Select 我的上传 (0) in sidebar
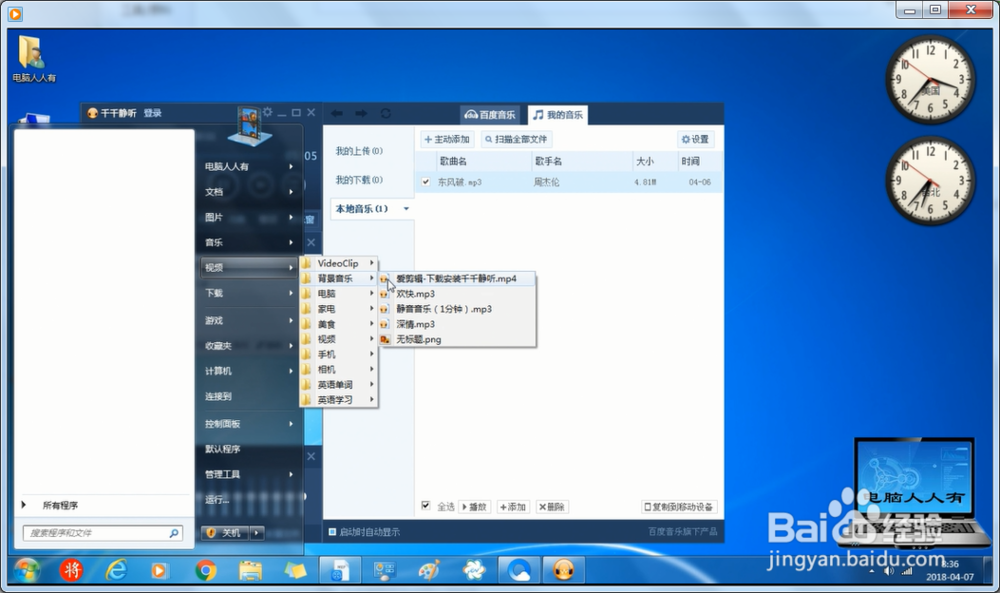The image size is (1000, 593). tap(359, 151)
